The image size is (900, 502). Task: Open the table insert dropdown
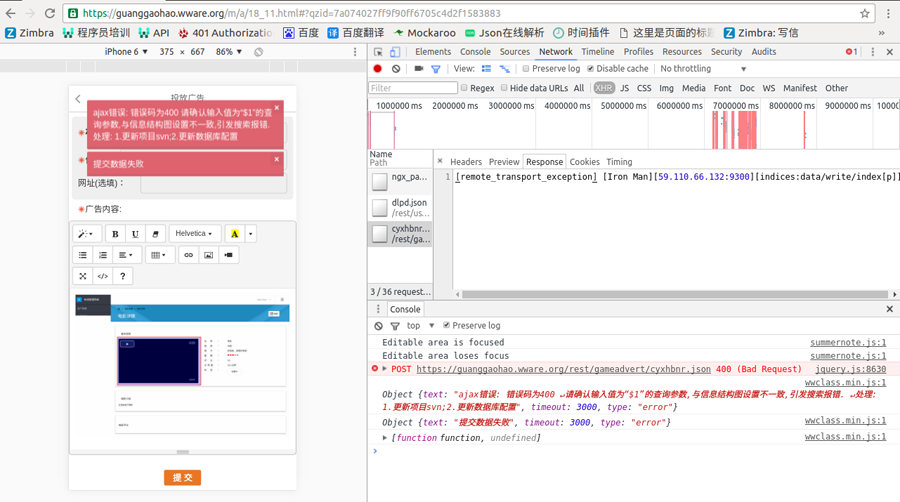click(x=159, y=255)
